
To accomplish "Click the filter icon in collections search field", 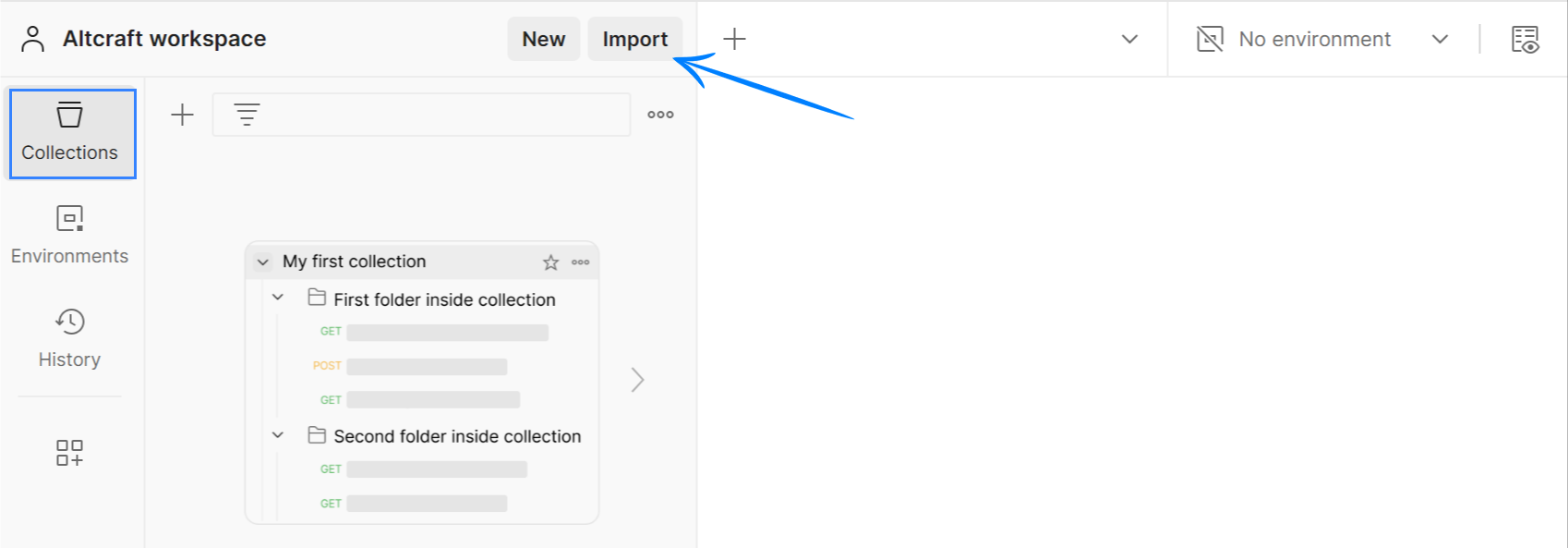I will point(247,115).
